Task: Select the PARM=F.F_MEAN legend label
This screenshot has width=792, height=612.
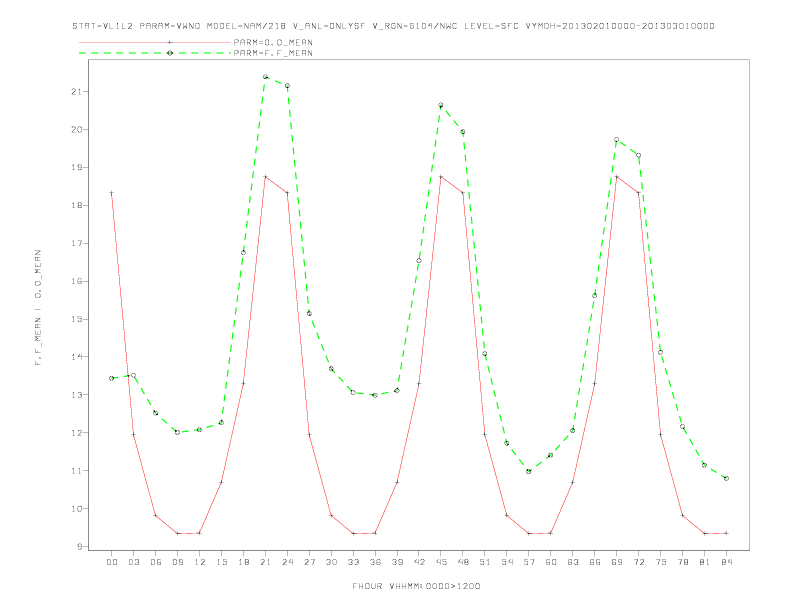Action: point(273,53)
